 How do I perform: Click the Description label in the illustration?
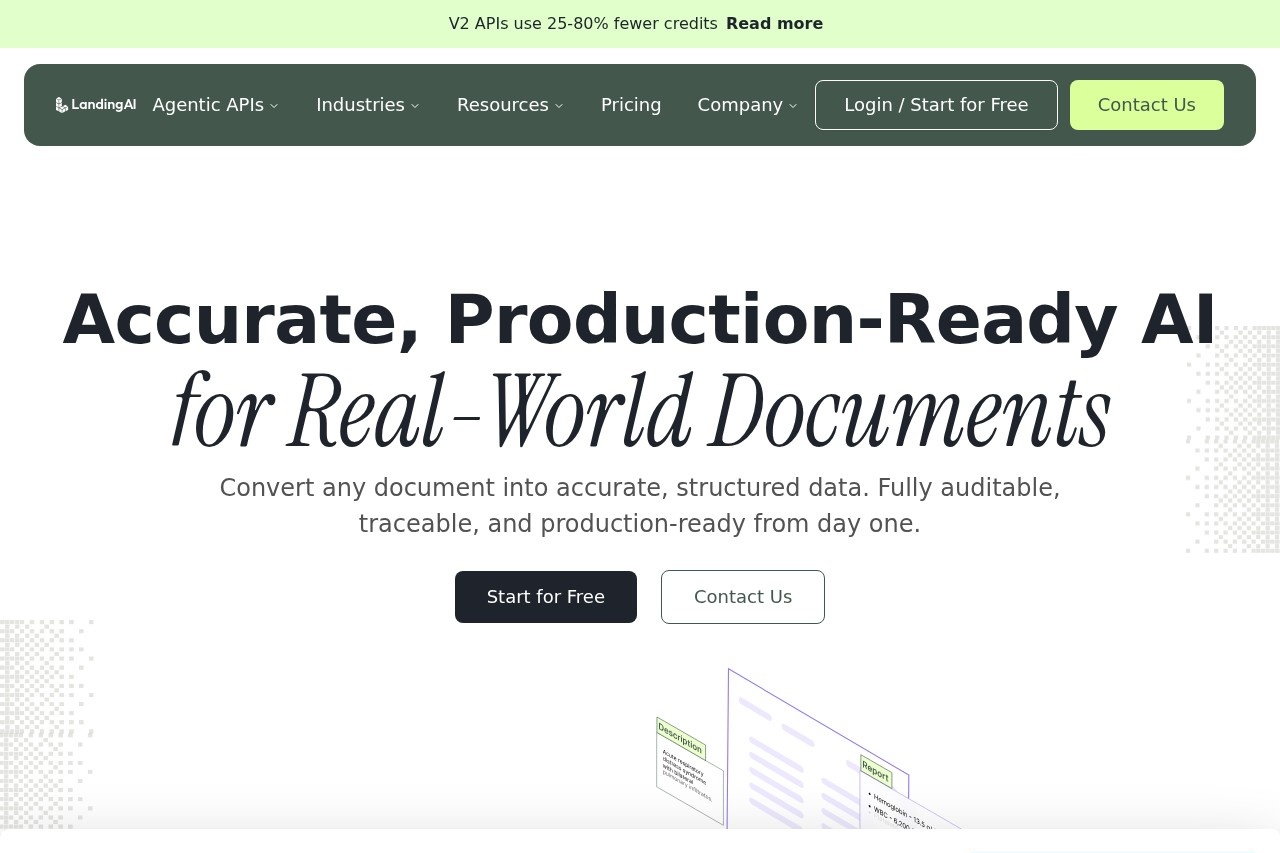pyautogui.click(x=681, y=739)
